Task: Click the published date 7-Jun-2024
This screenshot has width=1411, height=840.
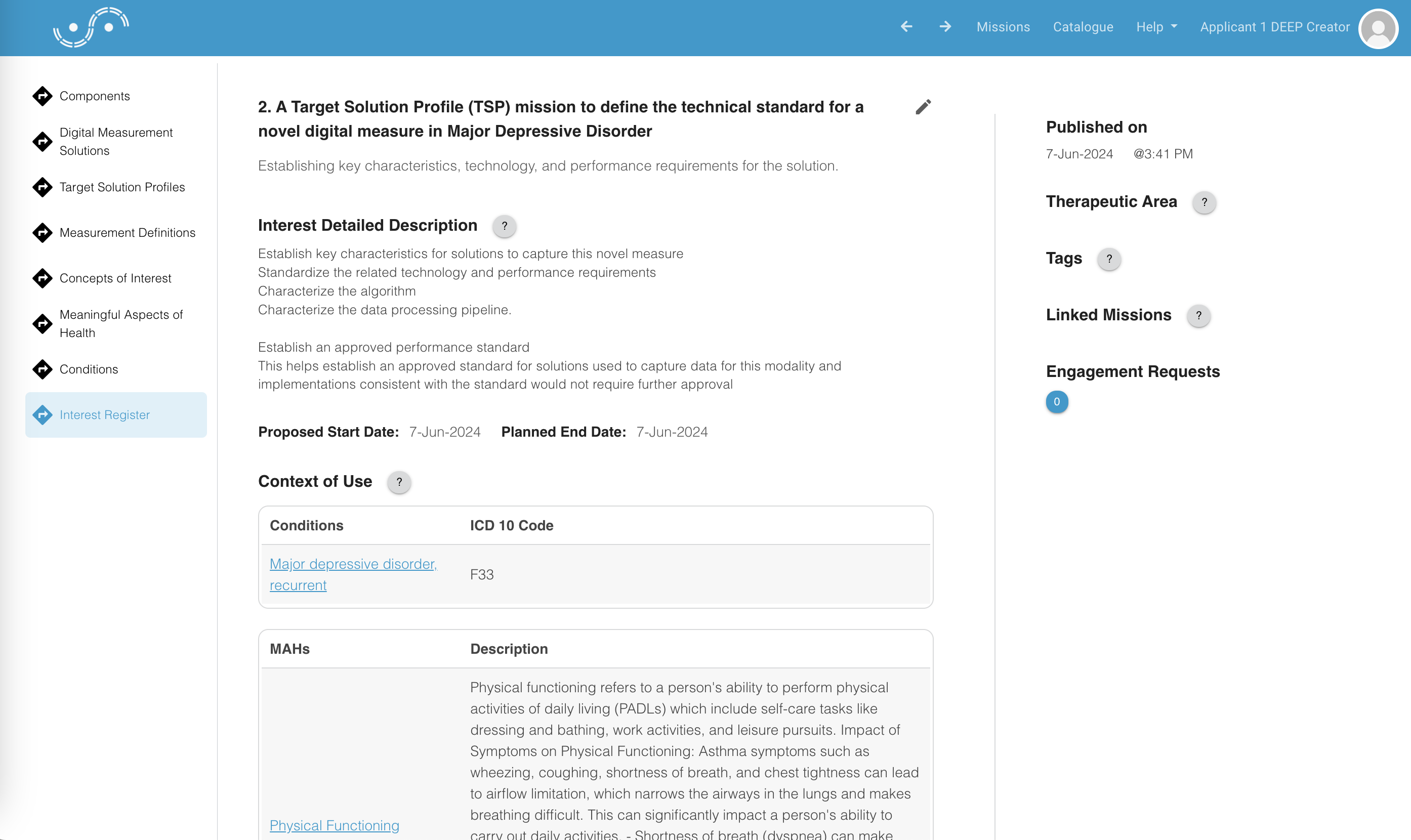Action: pyautogui.click(x=1080, y=154)
